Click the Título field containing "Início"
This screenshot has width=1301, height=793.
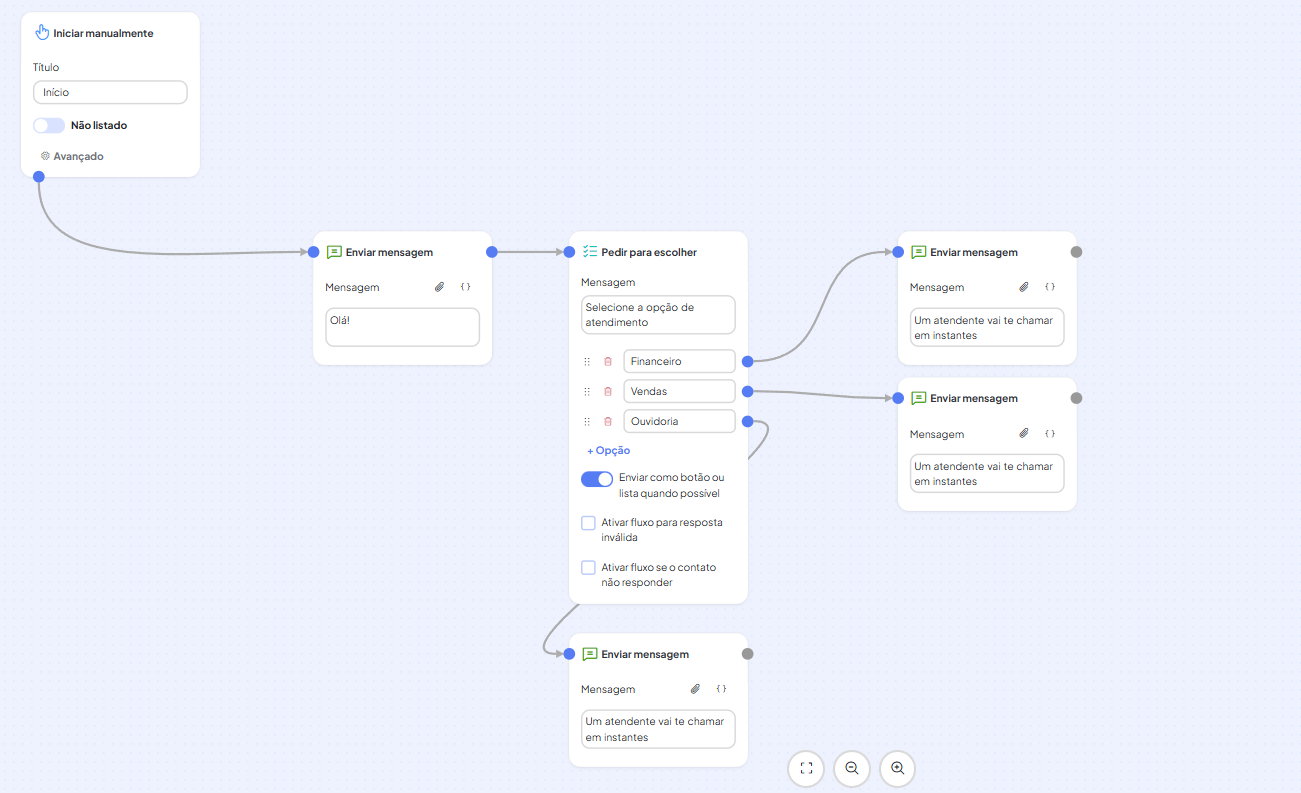tap(110, 93)
